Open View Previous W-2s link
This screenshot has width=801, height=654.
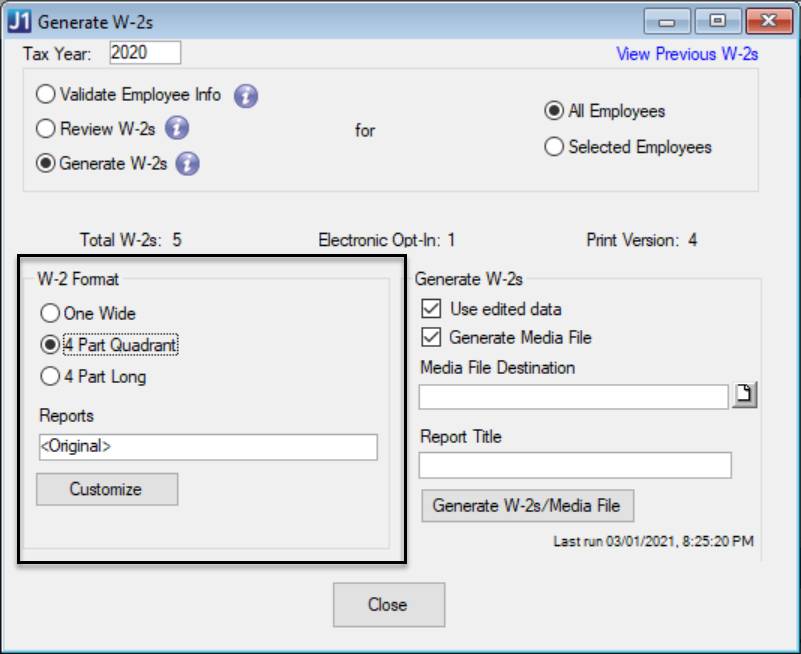[x=687, y=54]
